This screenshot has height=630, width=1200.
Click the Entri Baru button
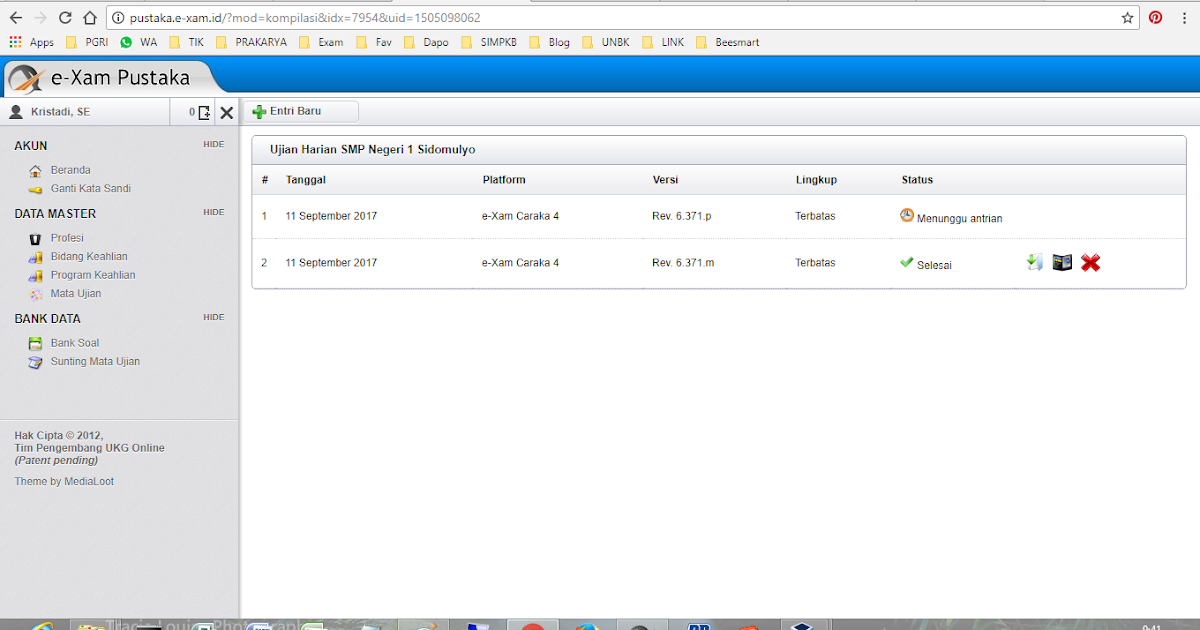[301, 112]
